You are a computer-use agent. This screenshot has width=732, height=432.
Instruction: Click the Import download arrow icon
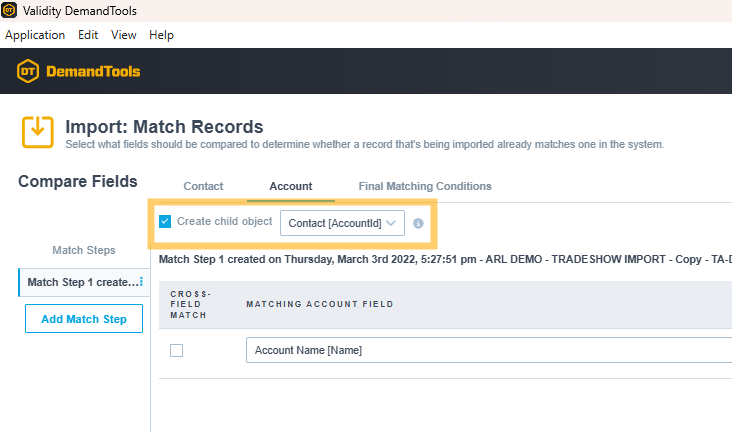click(38, 132)
